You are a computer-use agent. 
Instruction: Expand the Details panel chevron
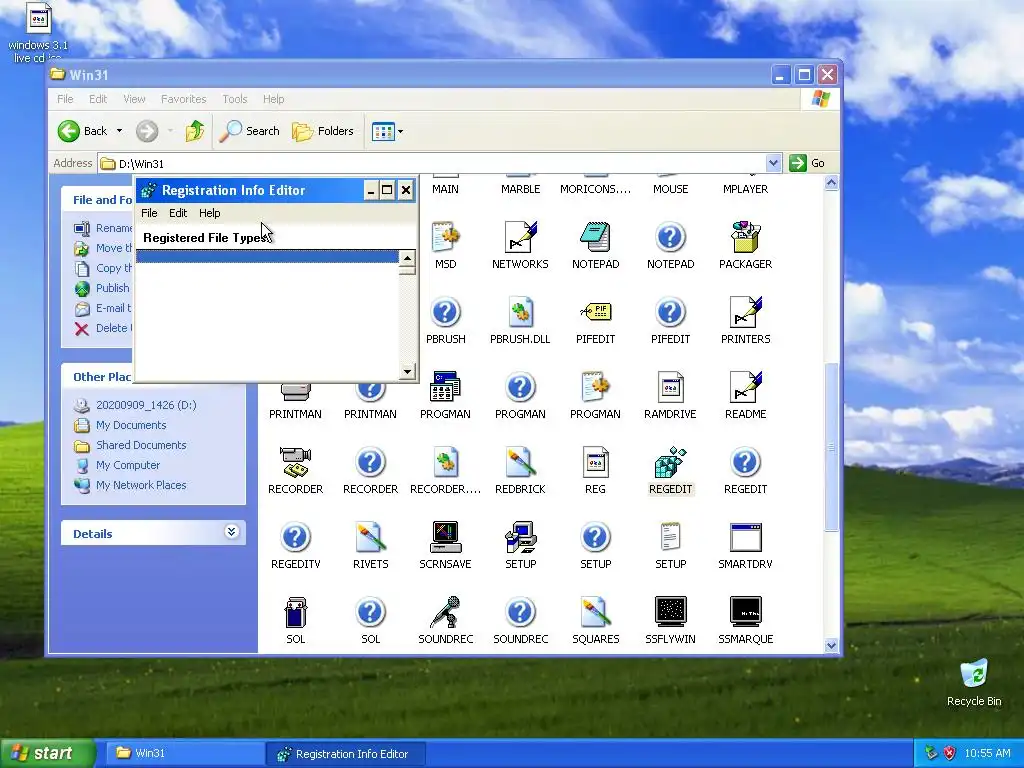231,532
